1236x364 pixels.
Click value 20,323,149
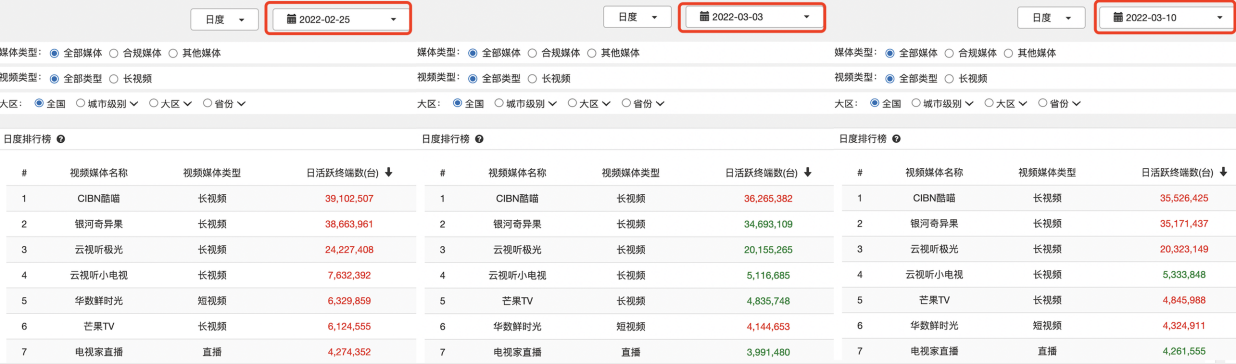click(1184, 250)
